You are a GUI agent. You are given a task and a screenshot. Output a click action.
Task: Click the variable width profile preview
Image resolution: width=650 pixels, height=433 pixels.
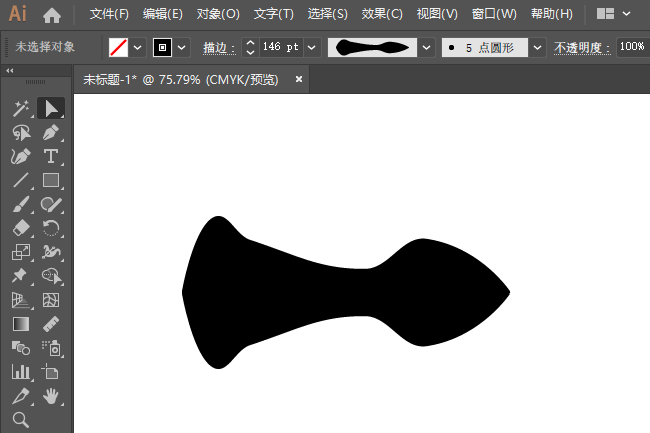pyautogui.click(x=372, y=47)
